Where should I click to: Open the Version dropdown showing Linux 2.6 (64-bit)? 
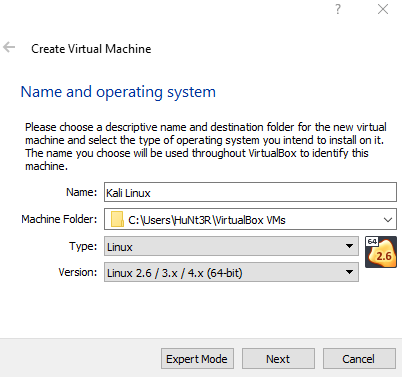coord(231,272)
